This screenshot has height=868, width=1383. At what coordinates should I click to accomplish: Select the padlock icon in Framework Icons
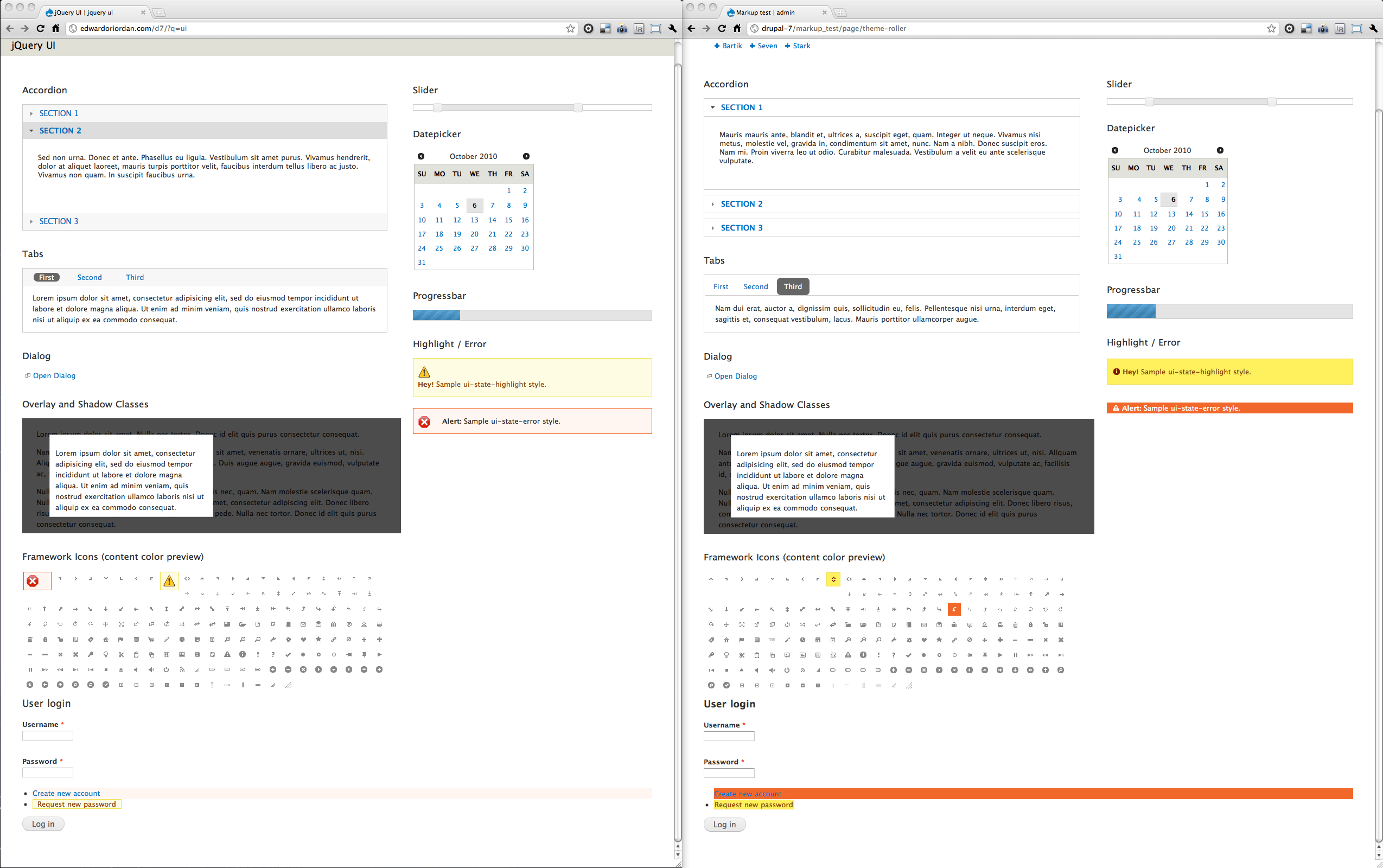46,640
